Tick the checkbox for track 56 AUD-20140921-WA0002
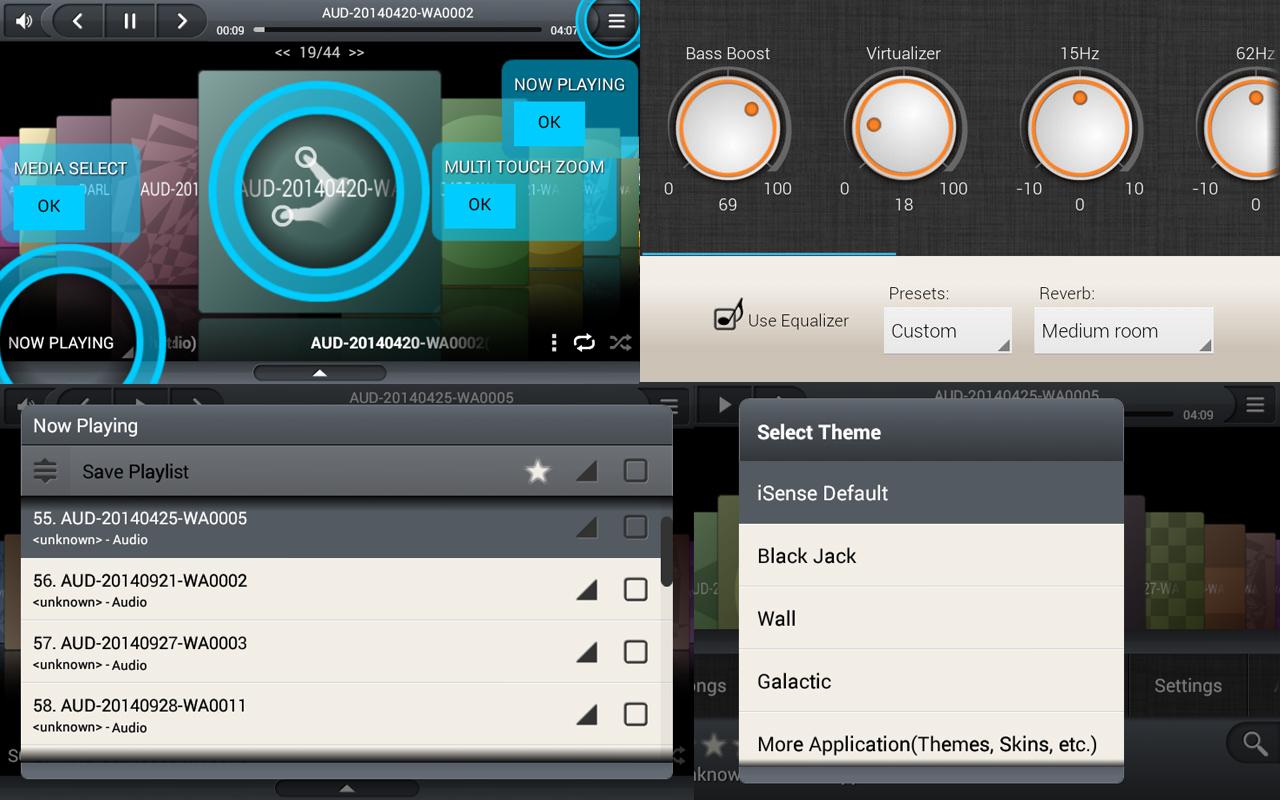Viewport: 1280px width, 800px height. click(636, 590)
